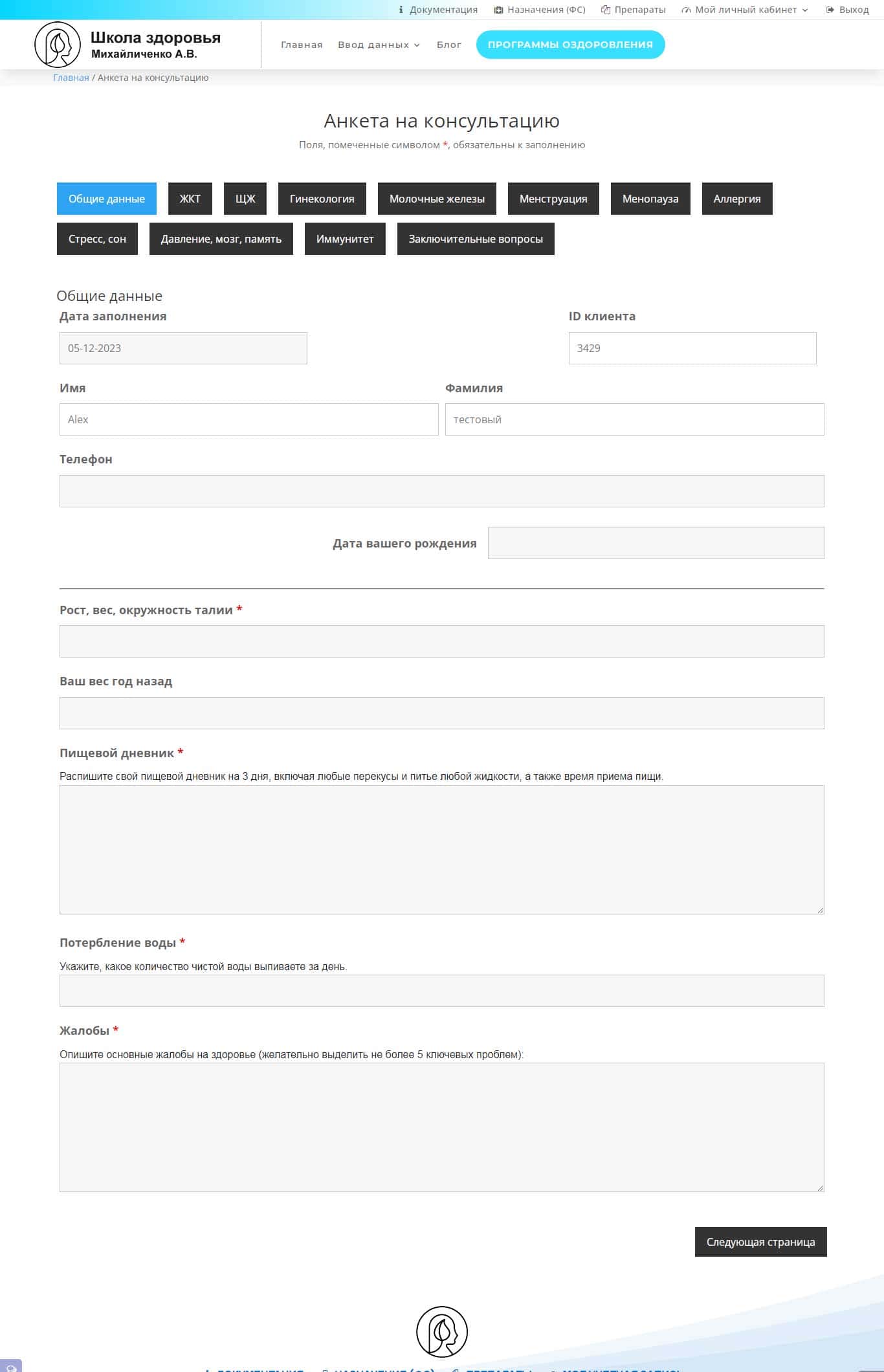
Task: Click the purple widget icon at bottom-left corner
Action: click(x=10, y=1367)
